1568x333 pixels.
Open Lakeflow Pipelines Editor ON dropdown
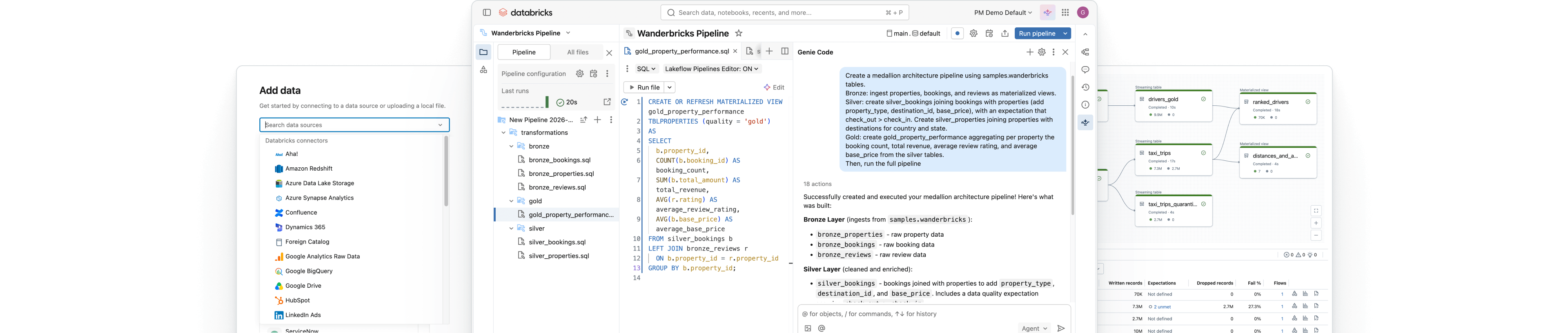[712, 69]
